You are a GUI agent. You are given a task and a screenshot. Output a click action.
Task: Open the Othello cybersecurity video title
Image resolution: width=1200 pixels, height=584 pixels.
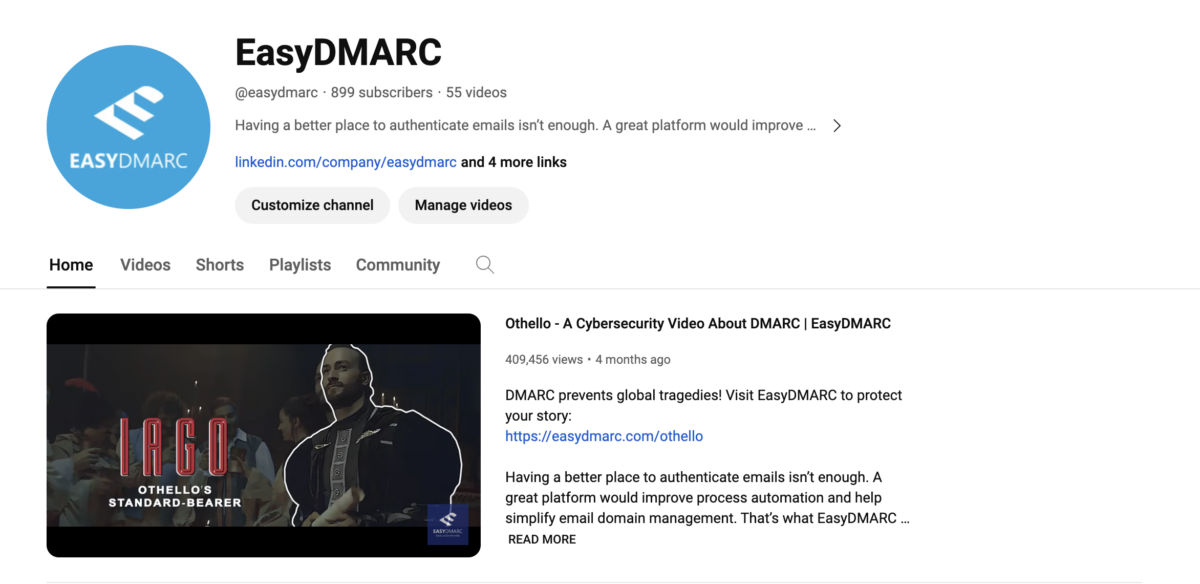[698, 323]
